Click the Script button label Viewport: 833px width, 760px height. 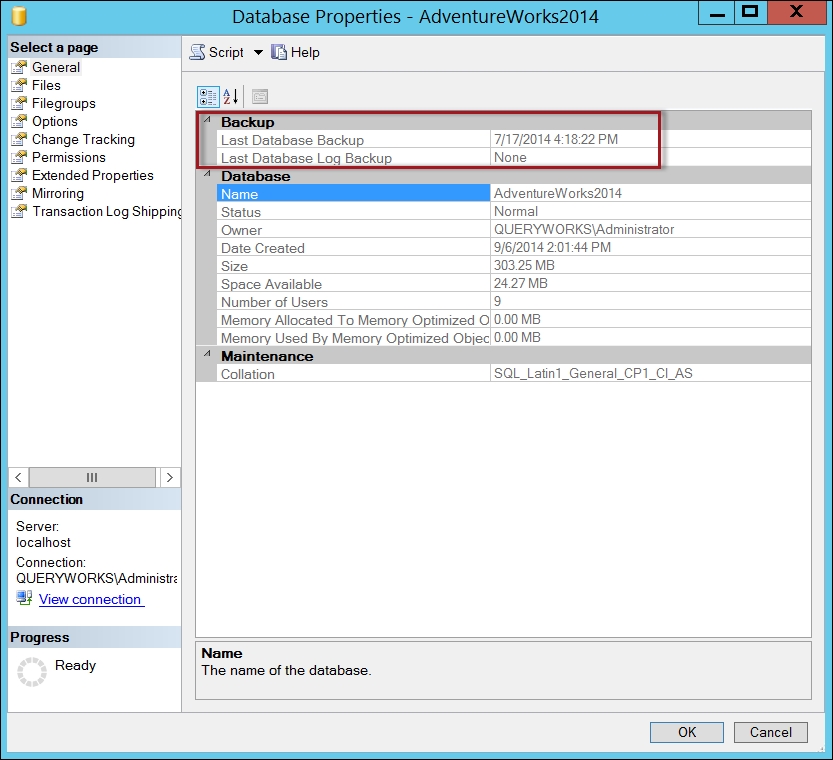tap(226, 53)
